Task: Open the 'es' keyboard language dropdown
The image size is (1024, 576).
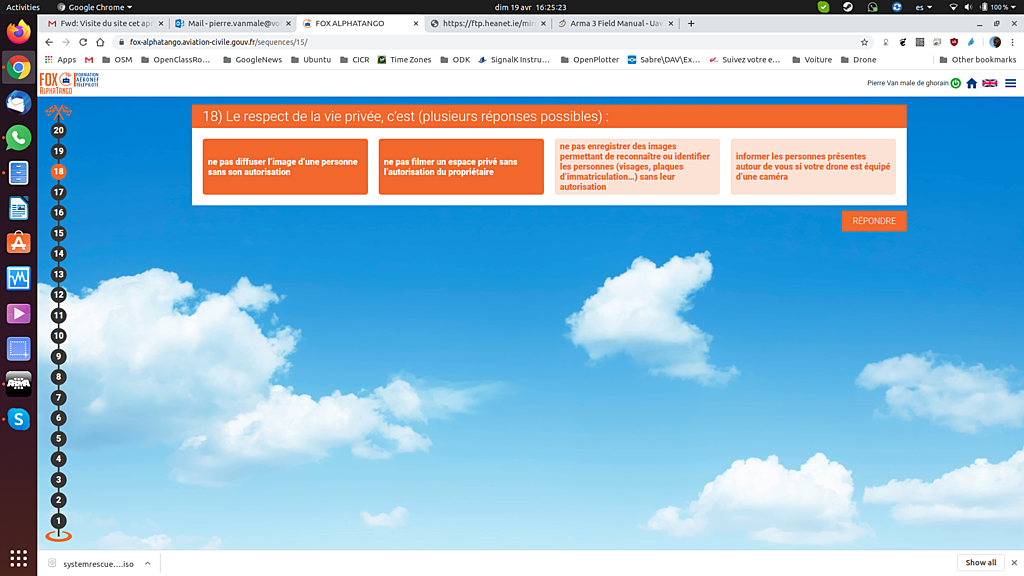Action: [x=924, y=7]
